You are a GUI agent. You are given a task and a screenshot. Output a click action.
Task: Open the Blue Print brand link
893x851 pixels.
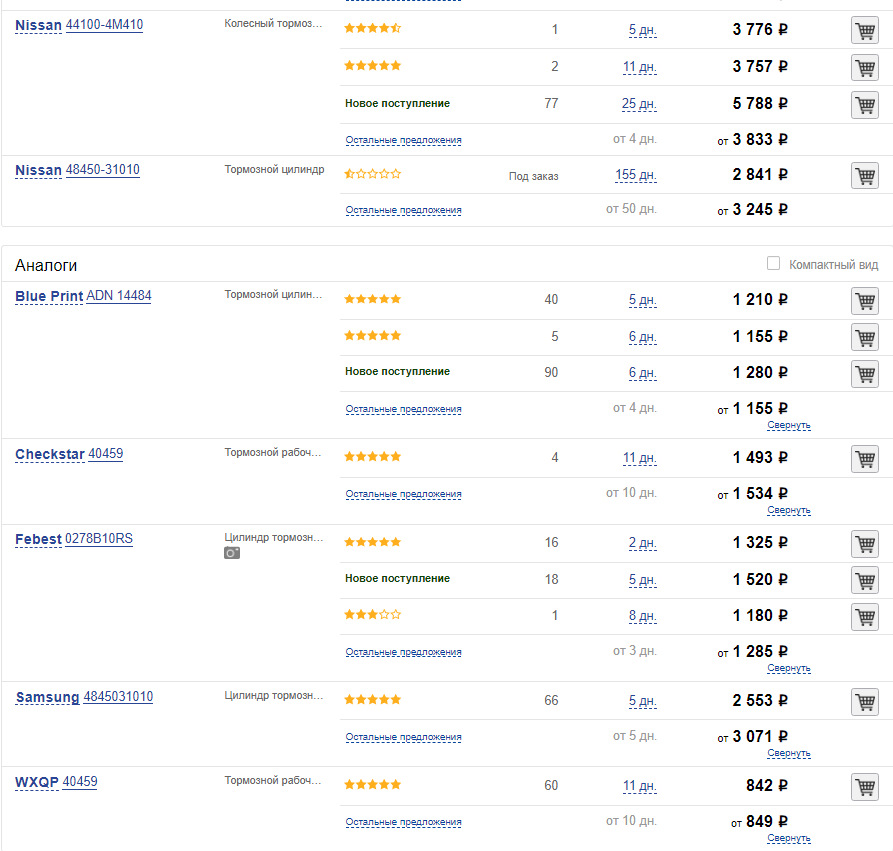point(49,296)
